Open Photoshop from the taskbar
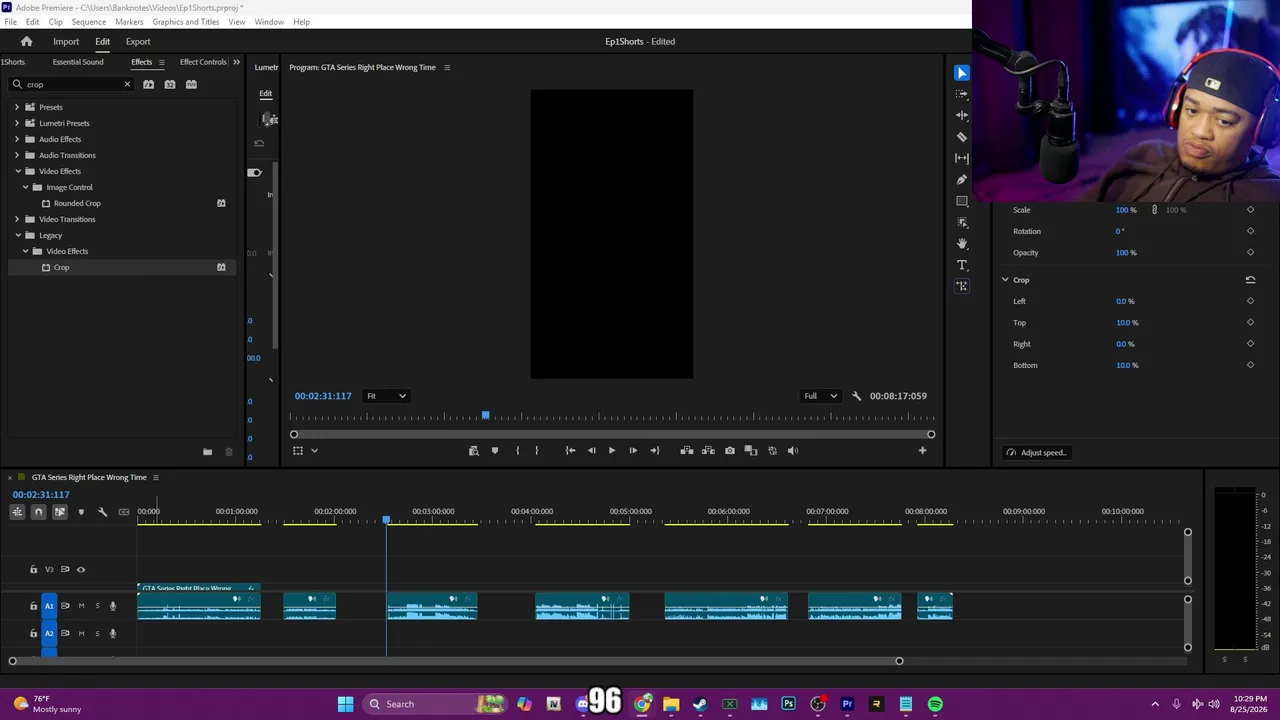The width and height of the screenshot is (1280, 720). [x=788, y=704]
